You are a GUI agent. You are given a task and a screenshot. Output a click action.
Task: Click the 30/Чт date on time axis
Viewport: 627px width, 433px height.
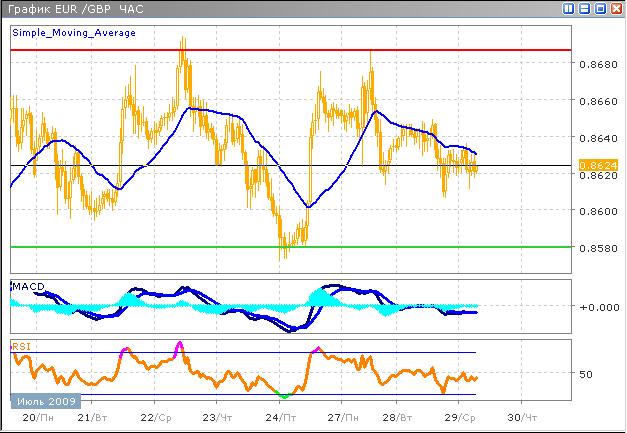pos(523,416)
